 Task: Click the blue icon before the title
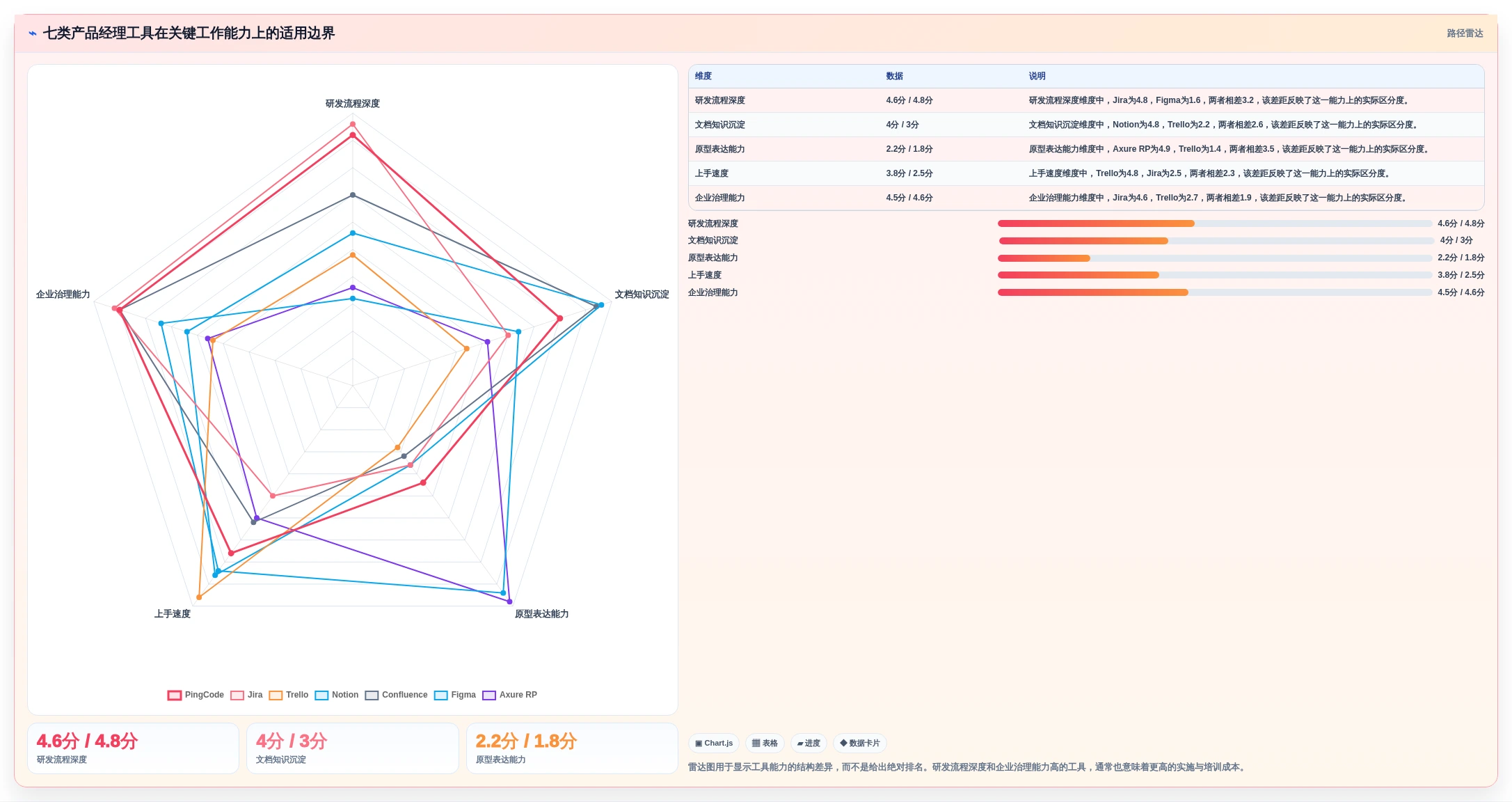(x=33, y=33)
